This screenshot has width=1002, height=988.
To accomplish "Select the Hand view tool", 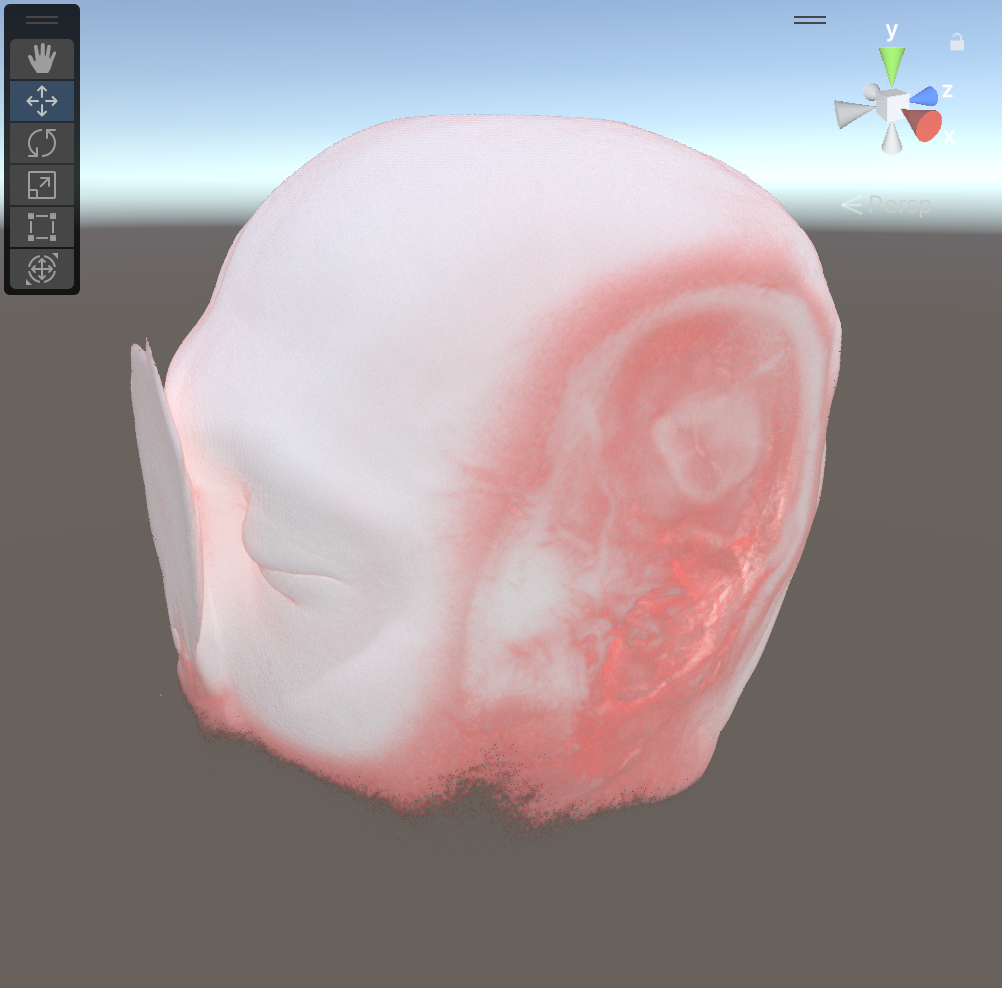I will pos(42,60).
